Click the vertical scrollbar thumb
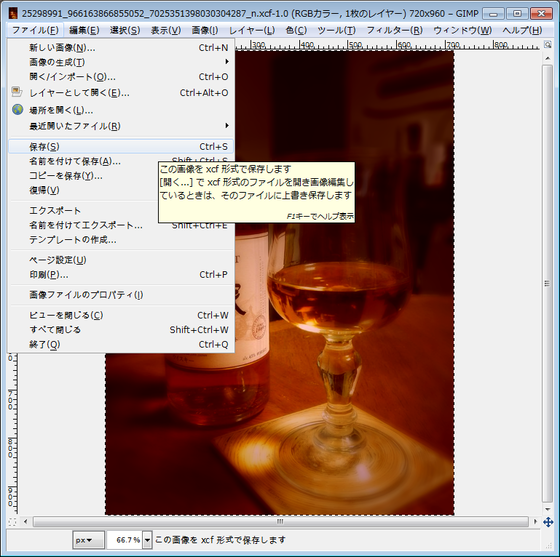 [548, 283]
